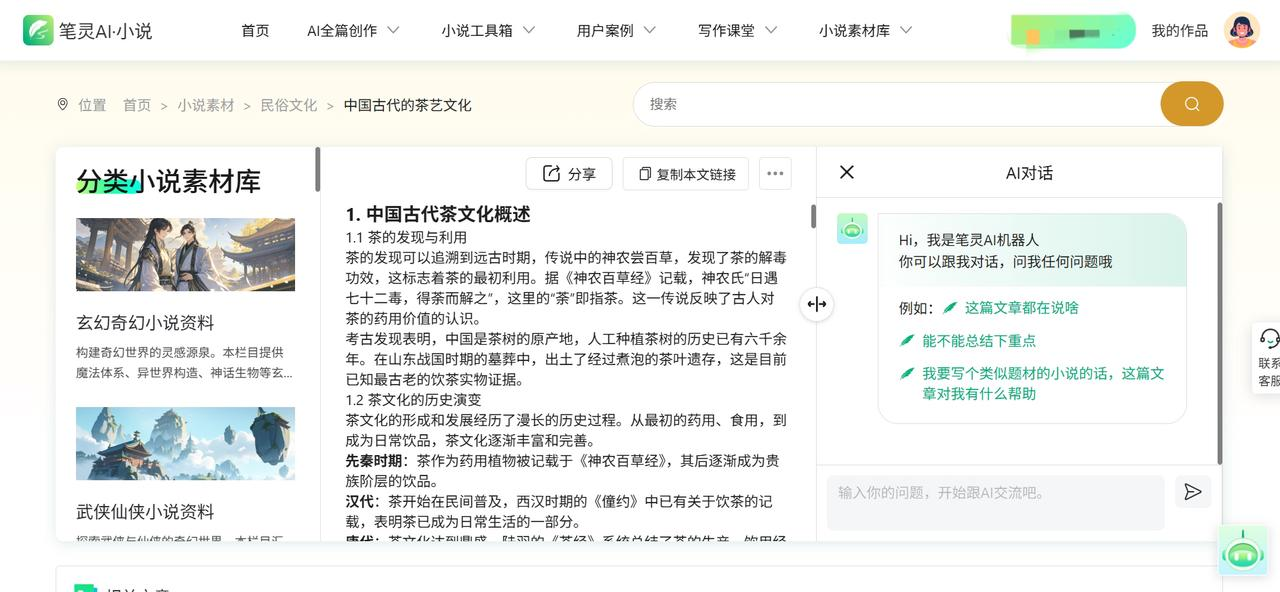
Task: Send the AI chat message
Action: [1193, 491]
